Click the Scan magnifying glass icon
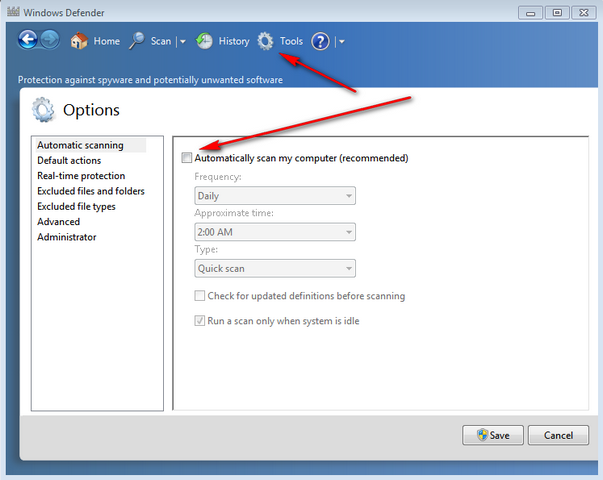Image resolution: width=603 pixels, height=480 pixels. (x=137, y=40)
